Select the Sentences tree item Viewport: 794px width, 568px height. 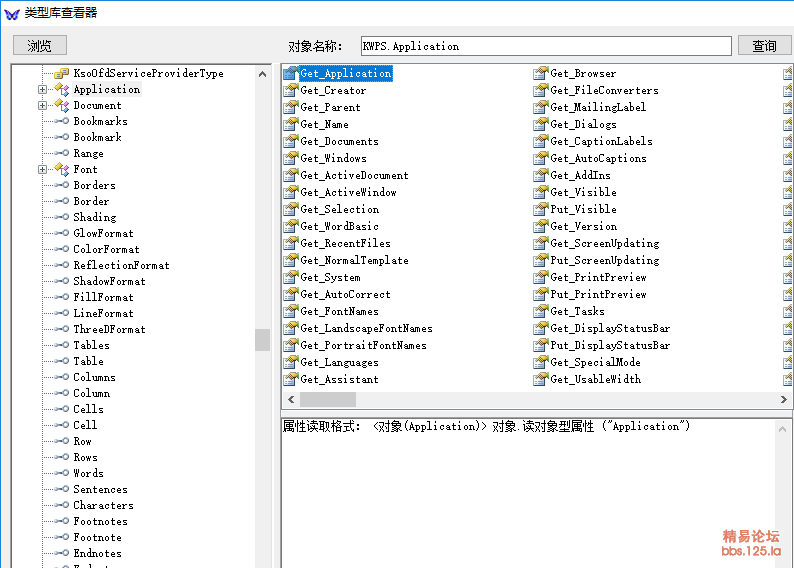(100, 489)
